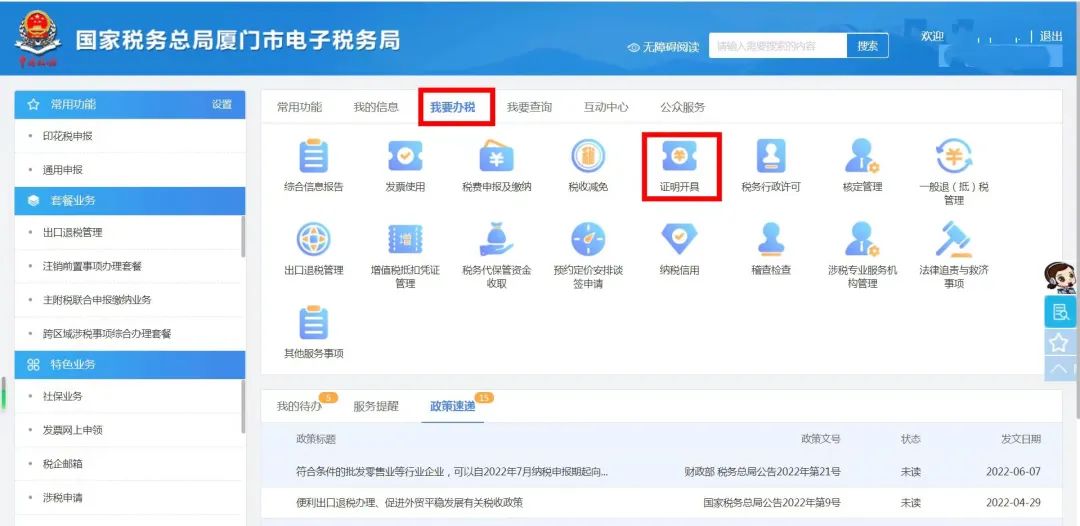This screenshot has height=526, width=1080.
Task: Click the 搜索 button
Action: 867,46
